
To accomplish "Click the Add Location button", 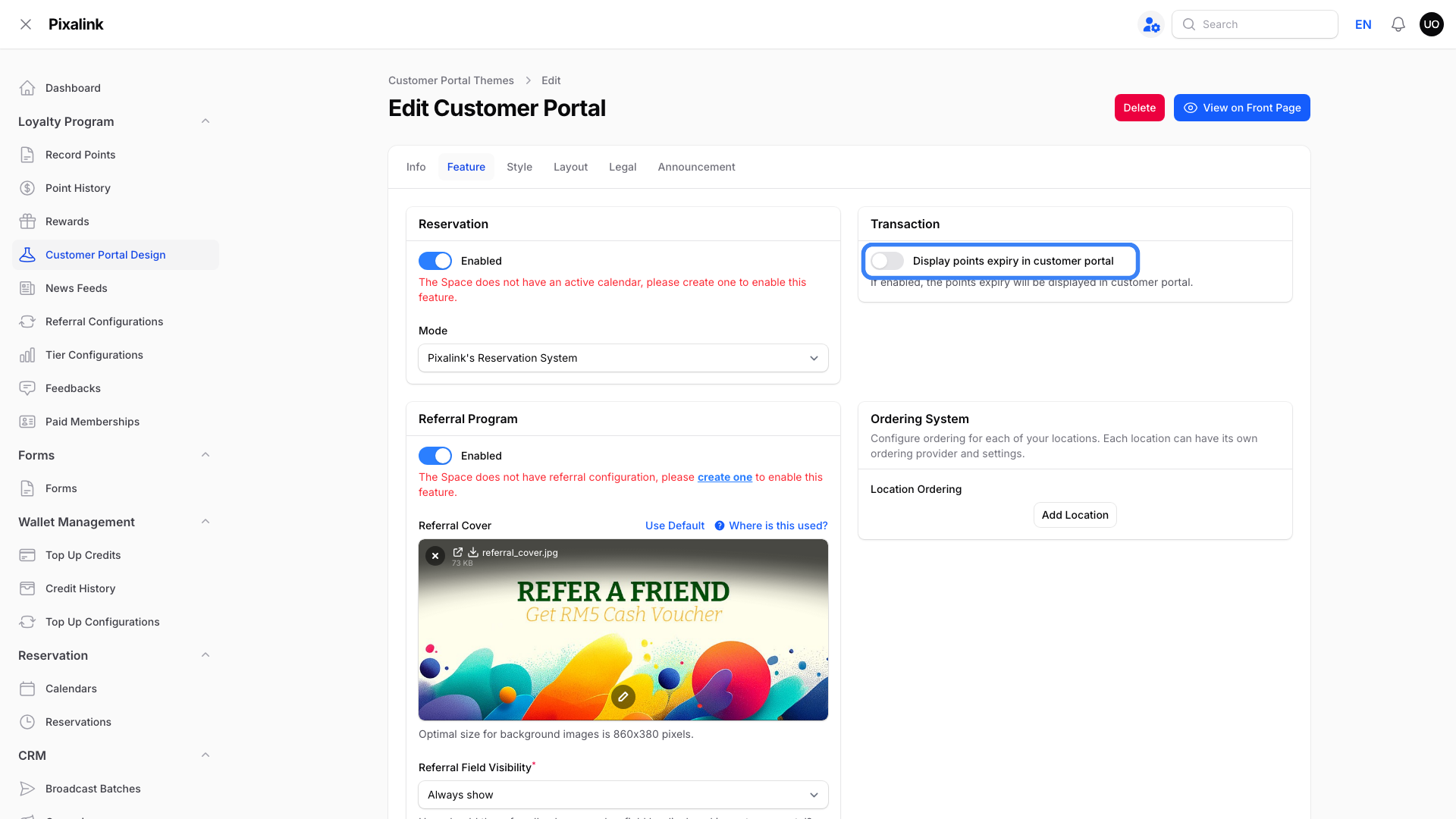I will (x=1075, y=515).
